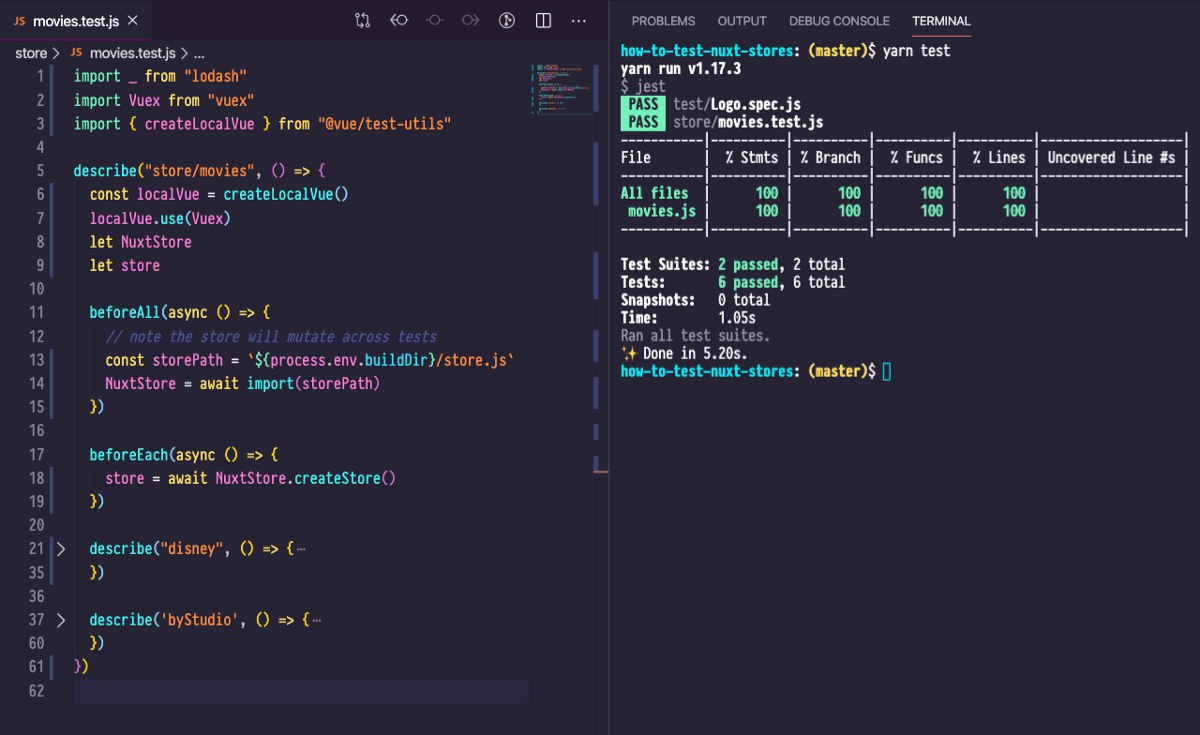Screen dimensions: 1200x735
Task: Split the editor right
Action: pos(543,20)
